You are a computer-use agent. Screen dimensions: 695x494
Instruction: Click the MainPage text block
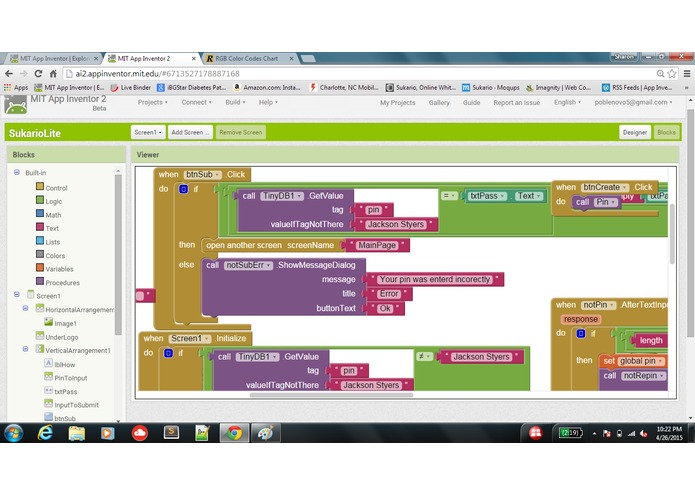(377, 245)
